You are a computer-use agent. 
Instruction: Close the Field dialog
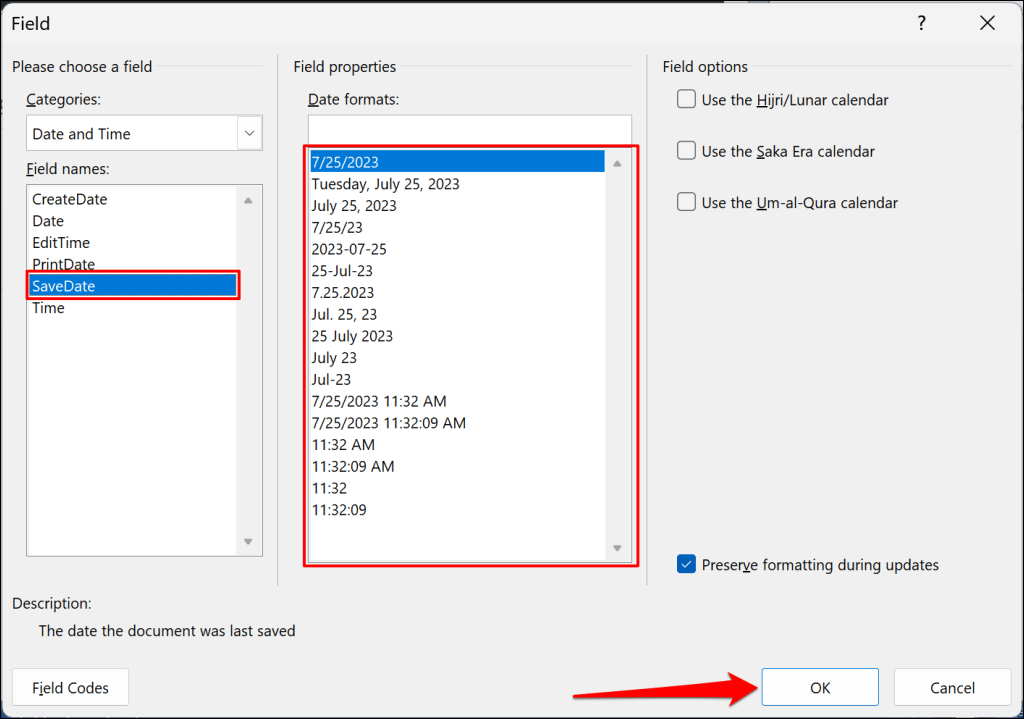click(988, 22)
